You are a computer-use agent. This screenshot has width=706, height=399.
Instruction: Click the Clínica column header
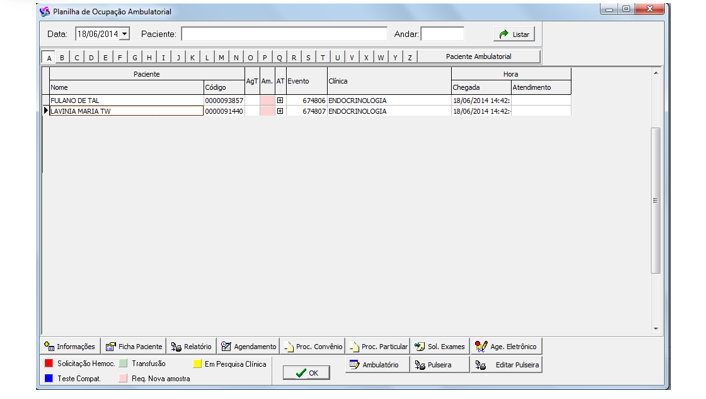click(x=389, y=81)
